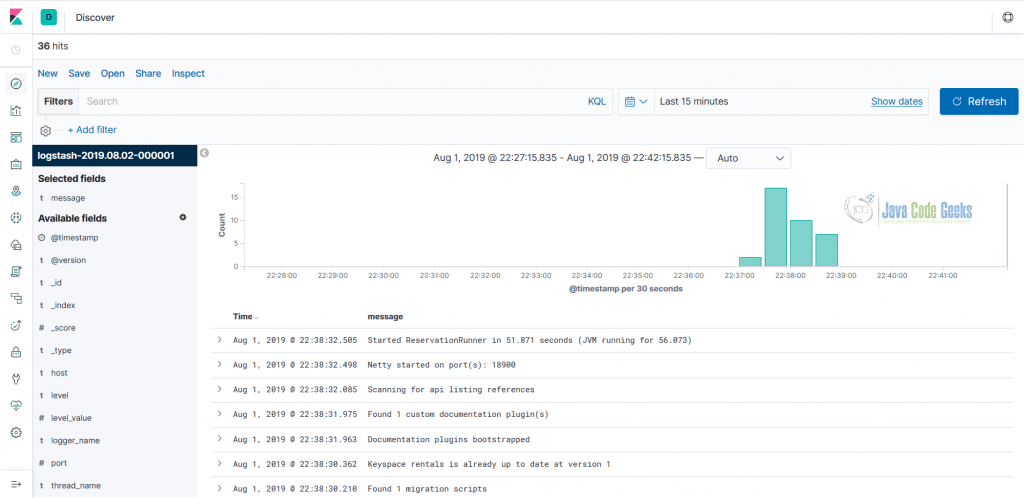Open the help menu icon
The image size is (1024, 498).
(x=1007, y=18)
